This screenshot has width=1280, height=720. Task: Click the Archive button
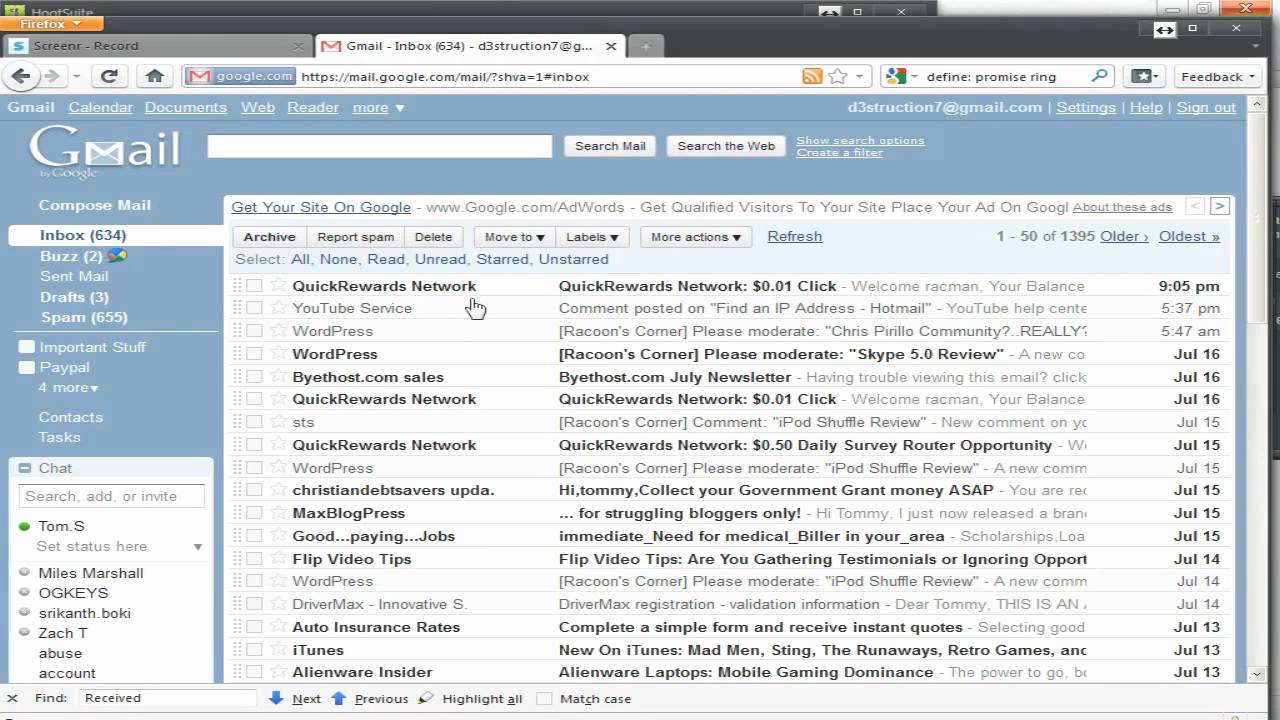269,237
